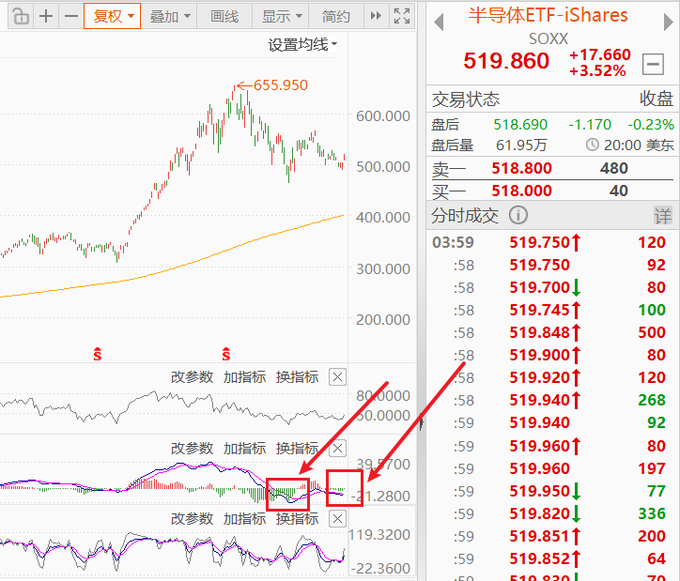680x581 pixels.
Task: Click the info icon beside 分时成交
Action: [x=518, y=215]
